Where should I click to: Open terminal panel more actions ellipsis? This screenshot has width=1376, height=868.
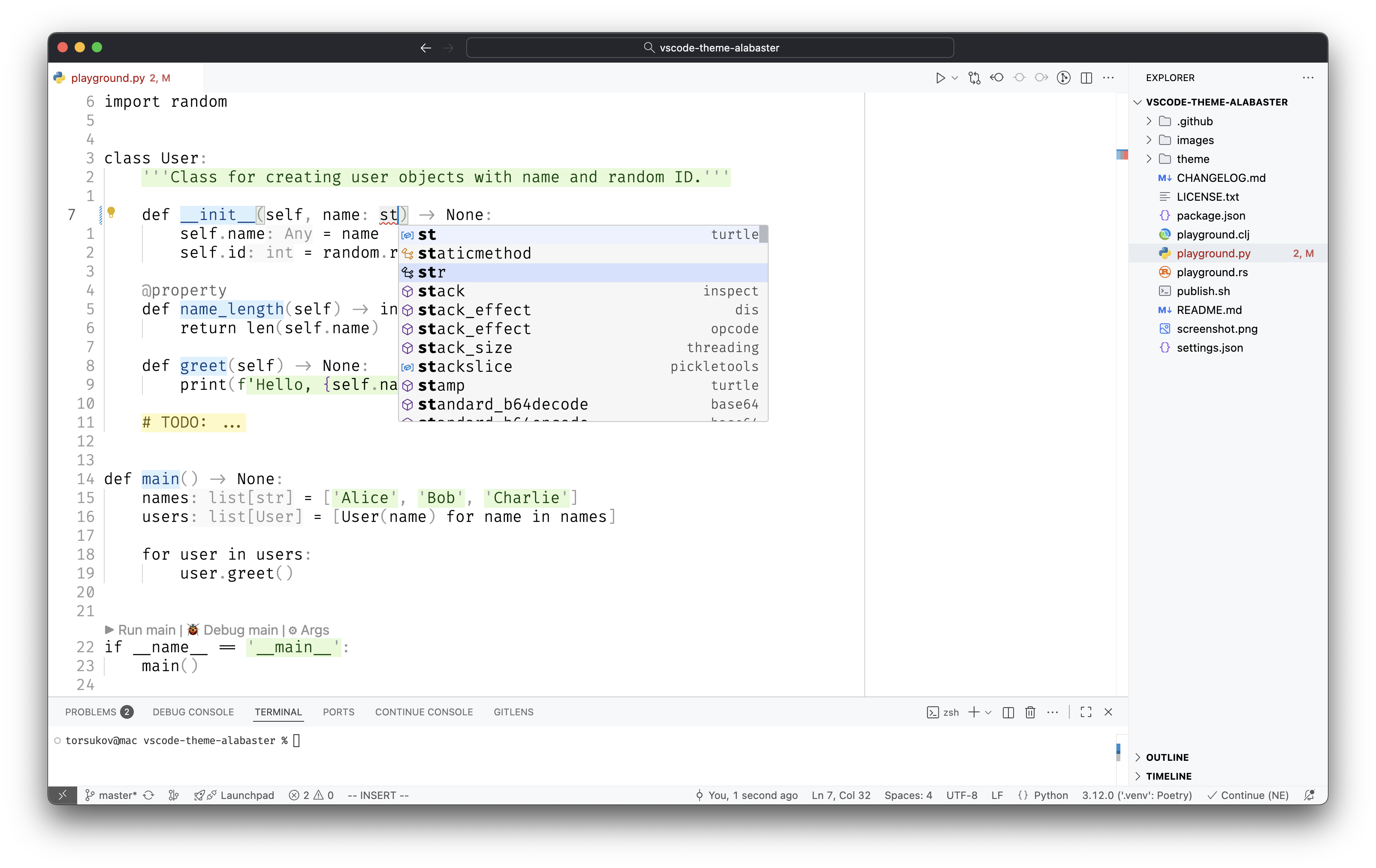point(1053,712)
